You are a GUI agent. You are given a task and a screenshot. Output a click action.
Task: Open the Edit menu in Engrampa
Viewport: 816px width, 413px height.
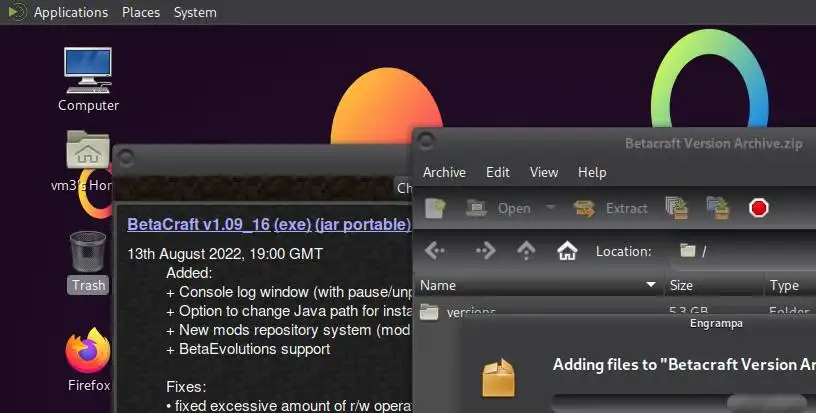pos(498,172)
